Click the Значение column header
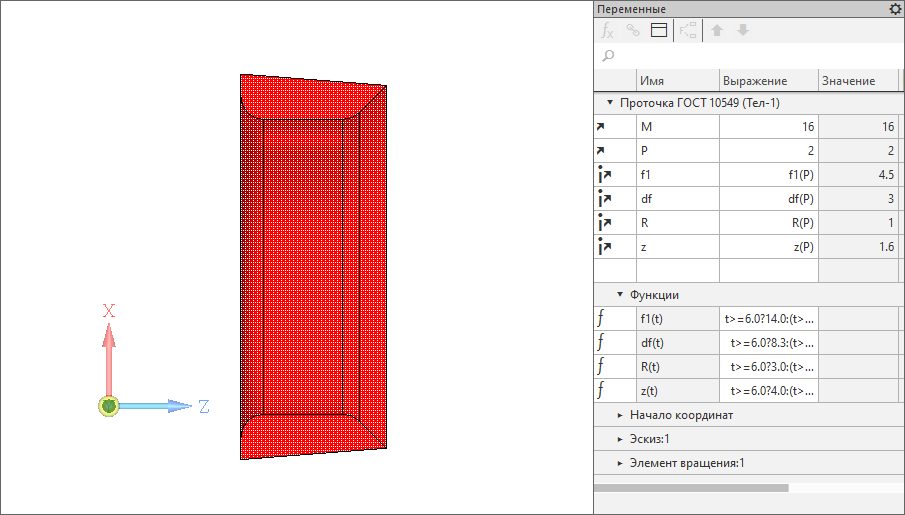This screenshot has width=905, height=515. (847, 81)
